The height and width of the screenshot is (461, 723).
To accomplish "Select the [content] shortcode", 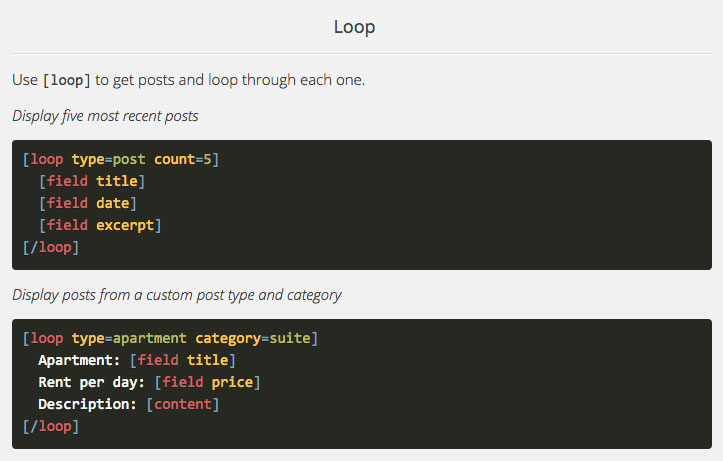I will tap(183, 404).
